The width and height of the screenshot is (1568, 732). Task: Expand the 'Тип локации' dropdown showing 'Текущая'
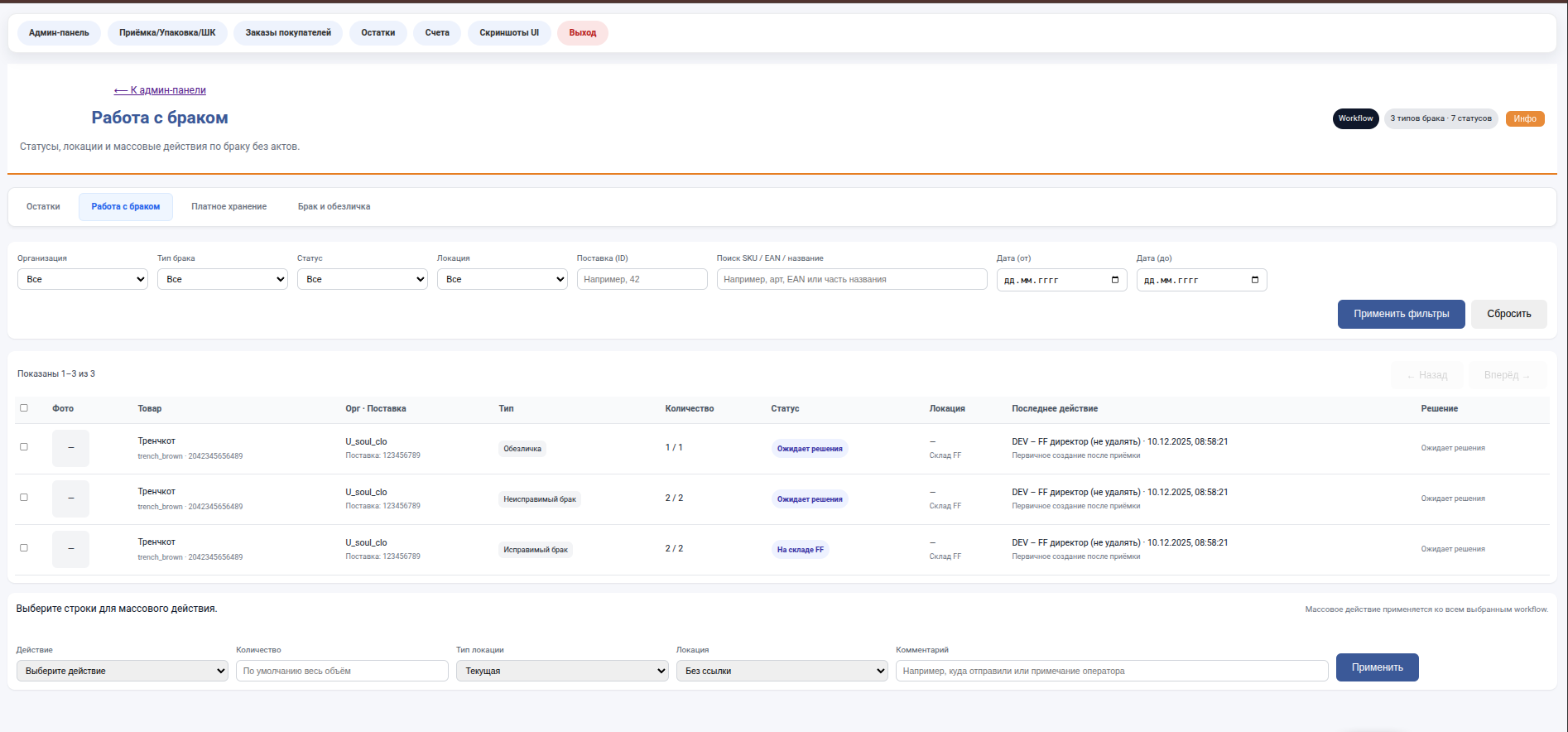pyautogui.click(x=561, y=671)
